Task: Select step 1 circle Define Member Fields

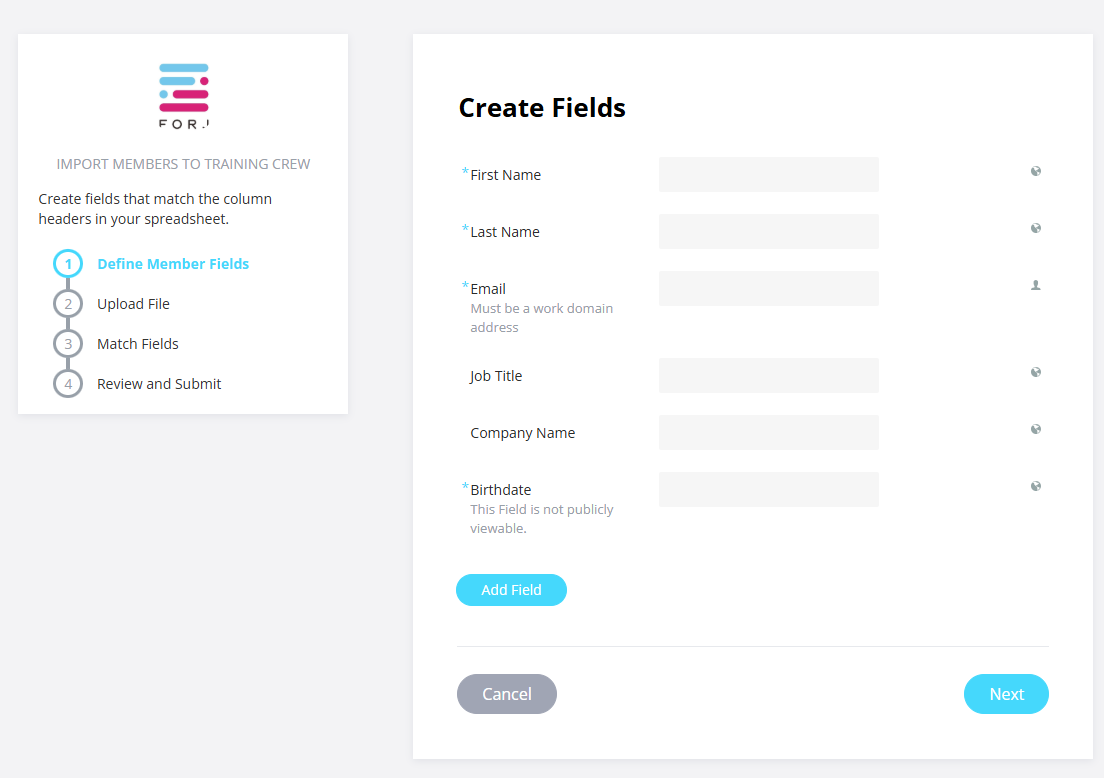Action: tap(68, 264)
